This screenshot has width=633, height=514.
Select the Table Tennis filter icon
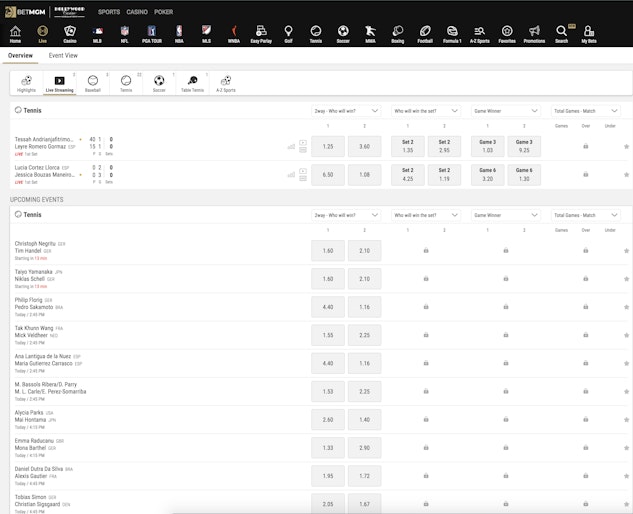click(x=191, y=82)
